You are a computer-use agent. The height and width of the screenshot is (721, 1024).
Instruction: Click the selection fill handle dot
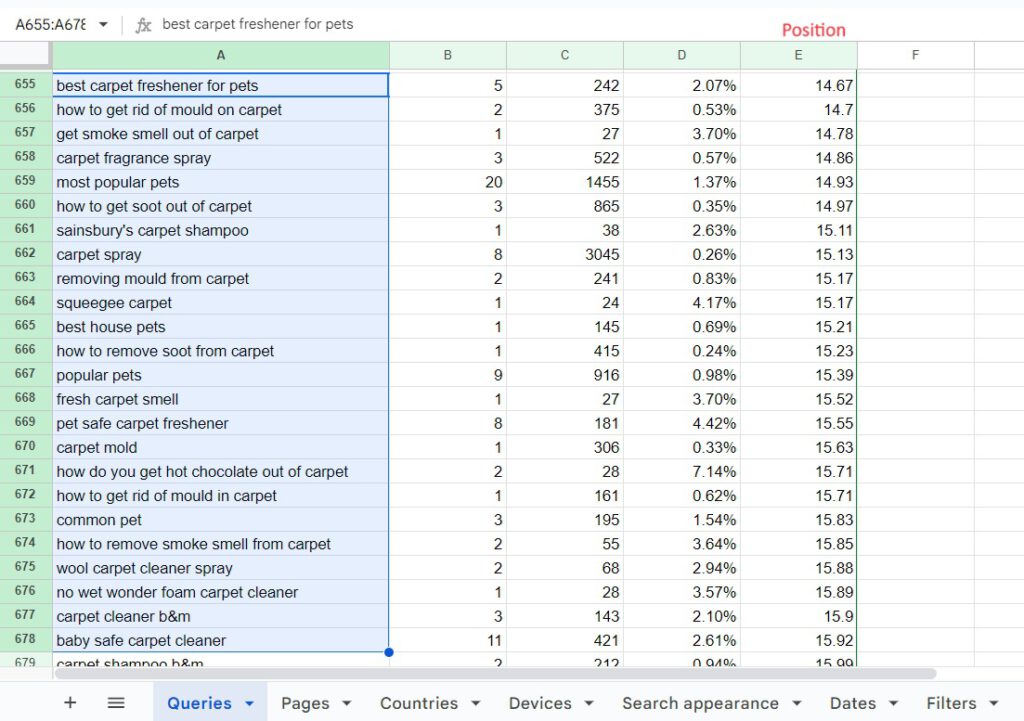coord(389,652)
